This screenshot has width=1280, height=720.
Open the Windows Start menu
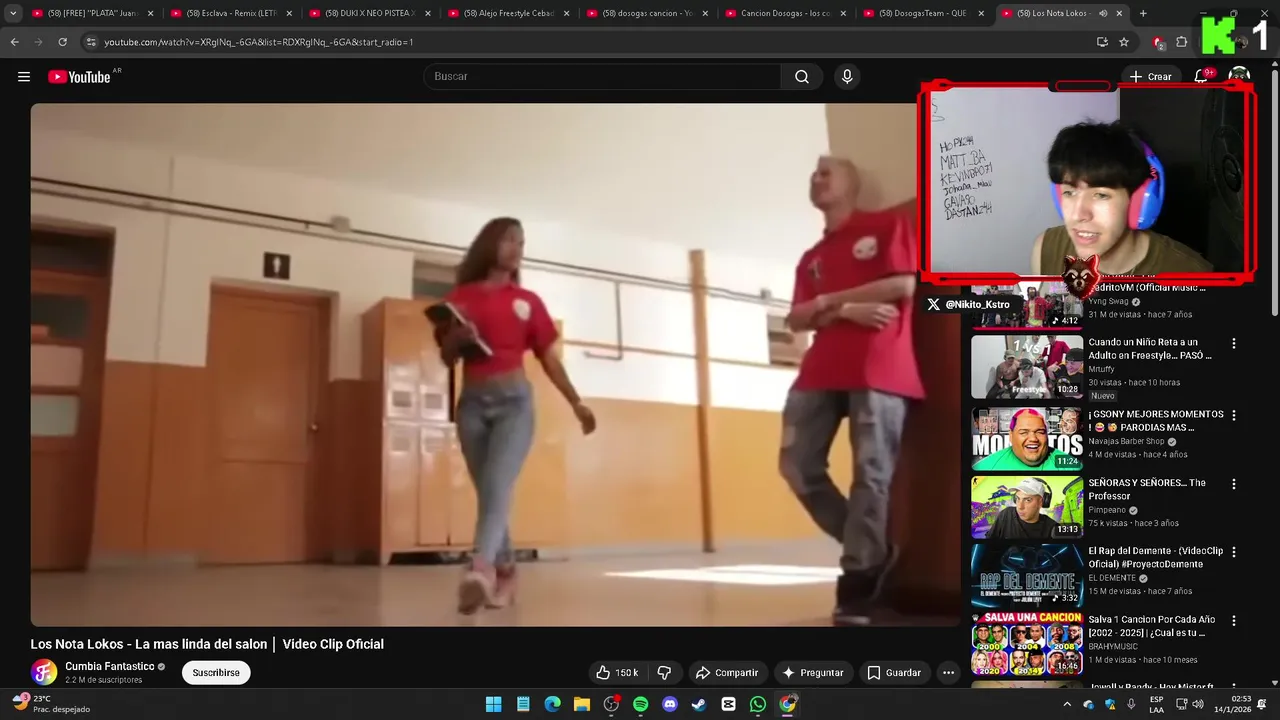click(x=493, y=704)
